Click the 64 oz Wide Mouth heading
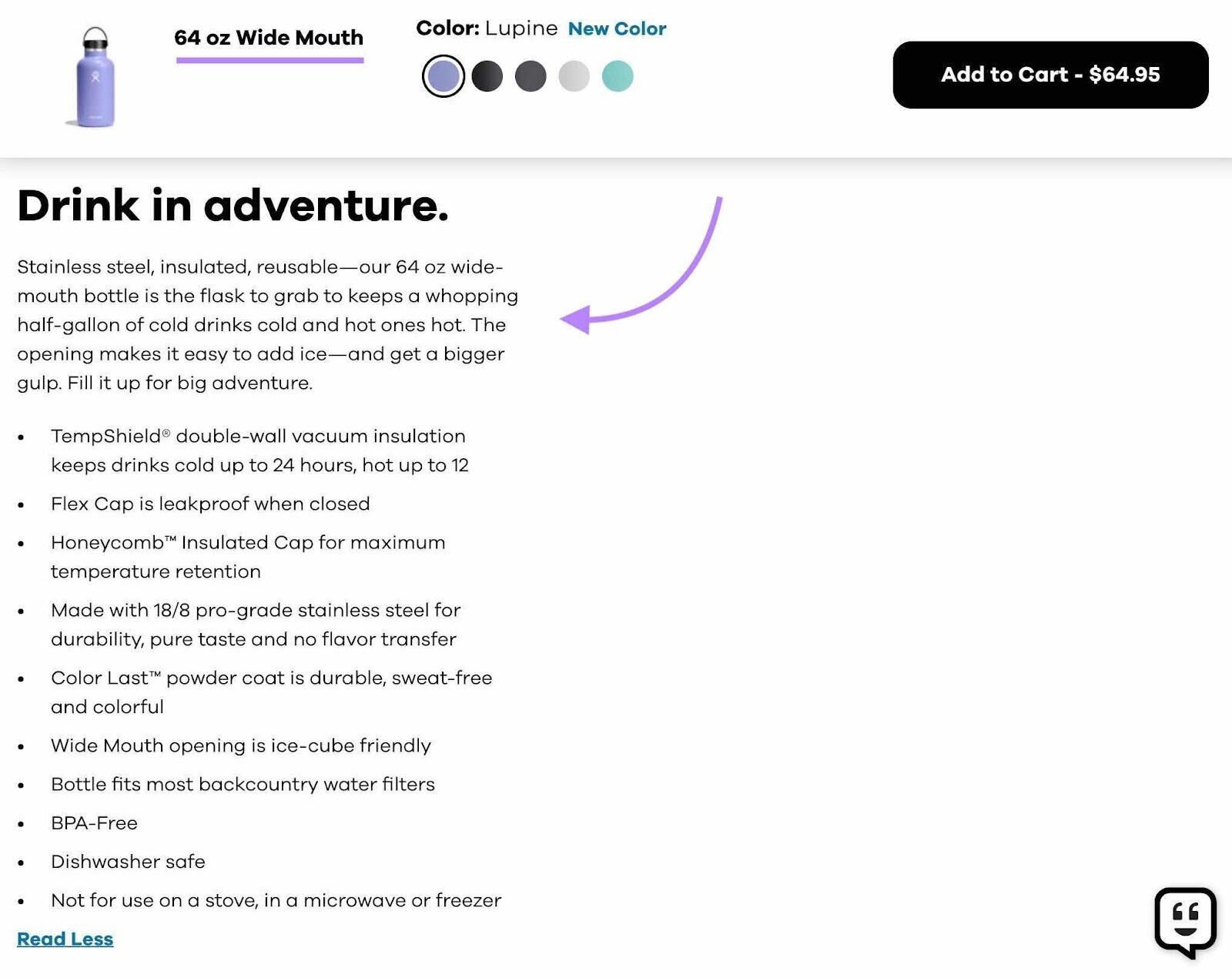 click(269, 37)
